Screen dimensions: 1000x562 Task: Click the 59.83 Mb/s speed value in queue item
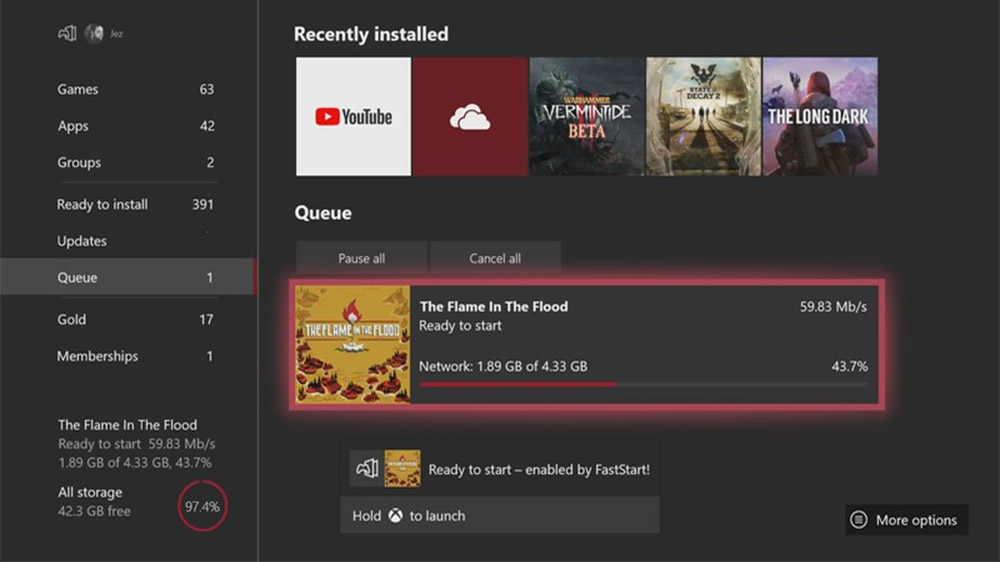click(833, 307)
